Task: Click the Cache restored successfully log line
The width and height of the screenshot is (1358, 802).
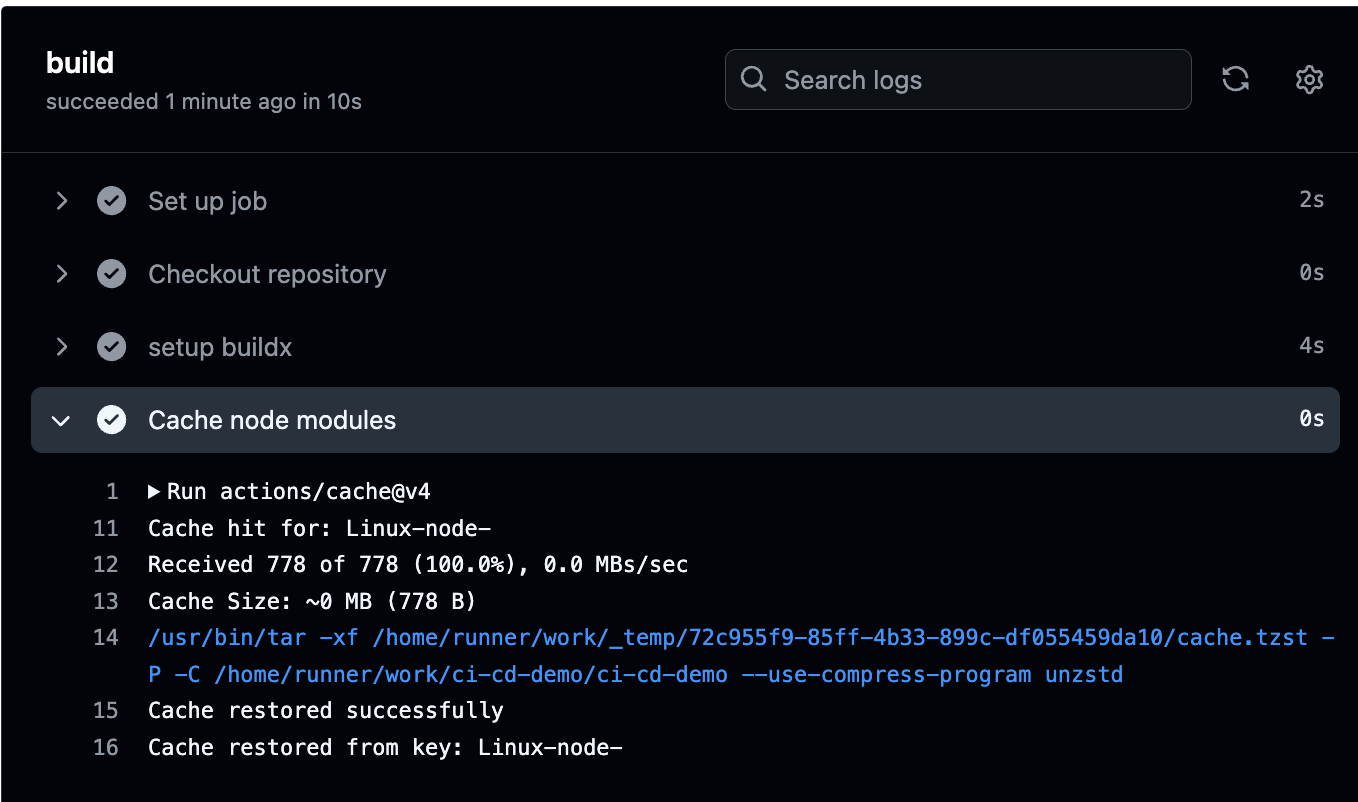Action: click(325, 711)
